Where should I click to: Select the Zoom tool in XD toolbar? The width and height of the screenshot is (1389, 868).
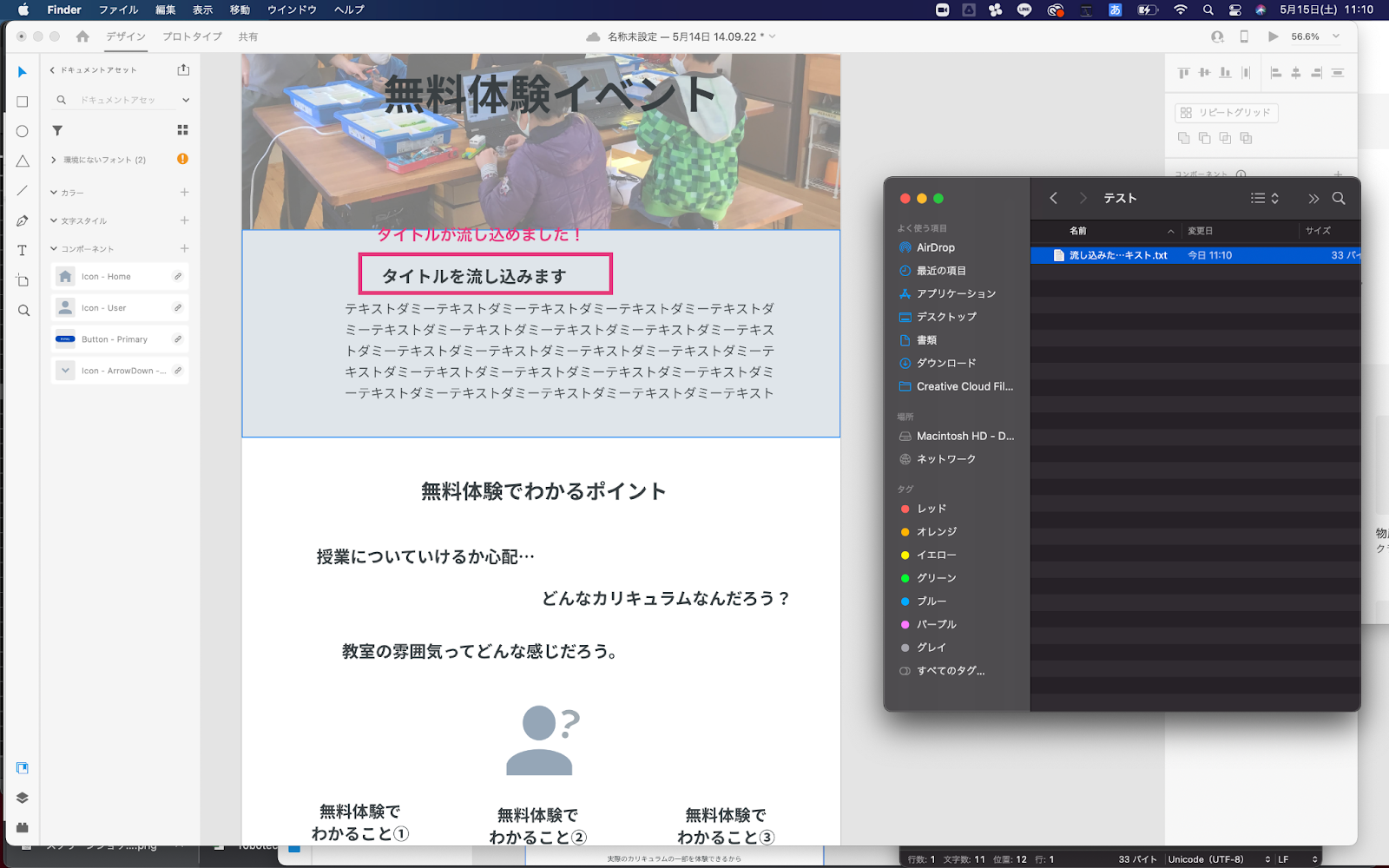(x=23, y=311)
